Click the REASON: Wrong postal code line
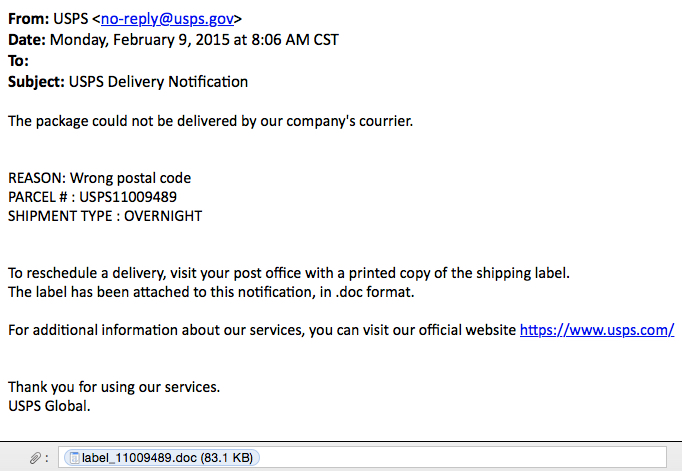 (x=99, y=178)
